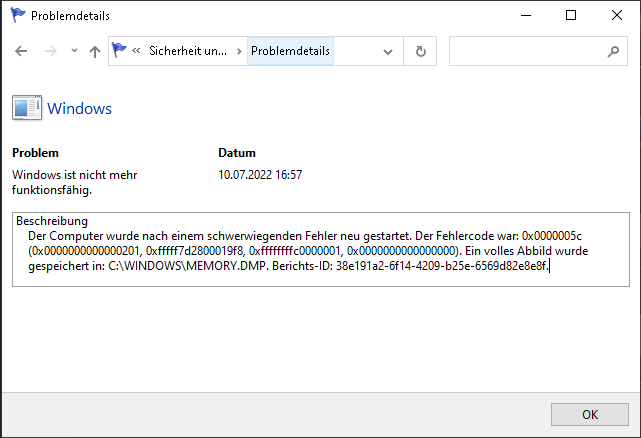Click the 'Datum' column heading
Image resolution: width=641 pixels, height=438 pixels.
point(237,153)
